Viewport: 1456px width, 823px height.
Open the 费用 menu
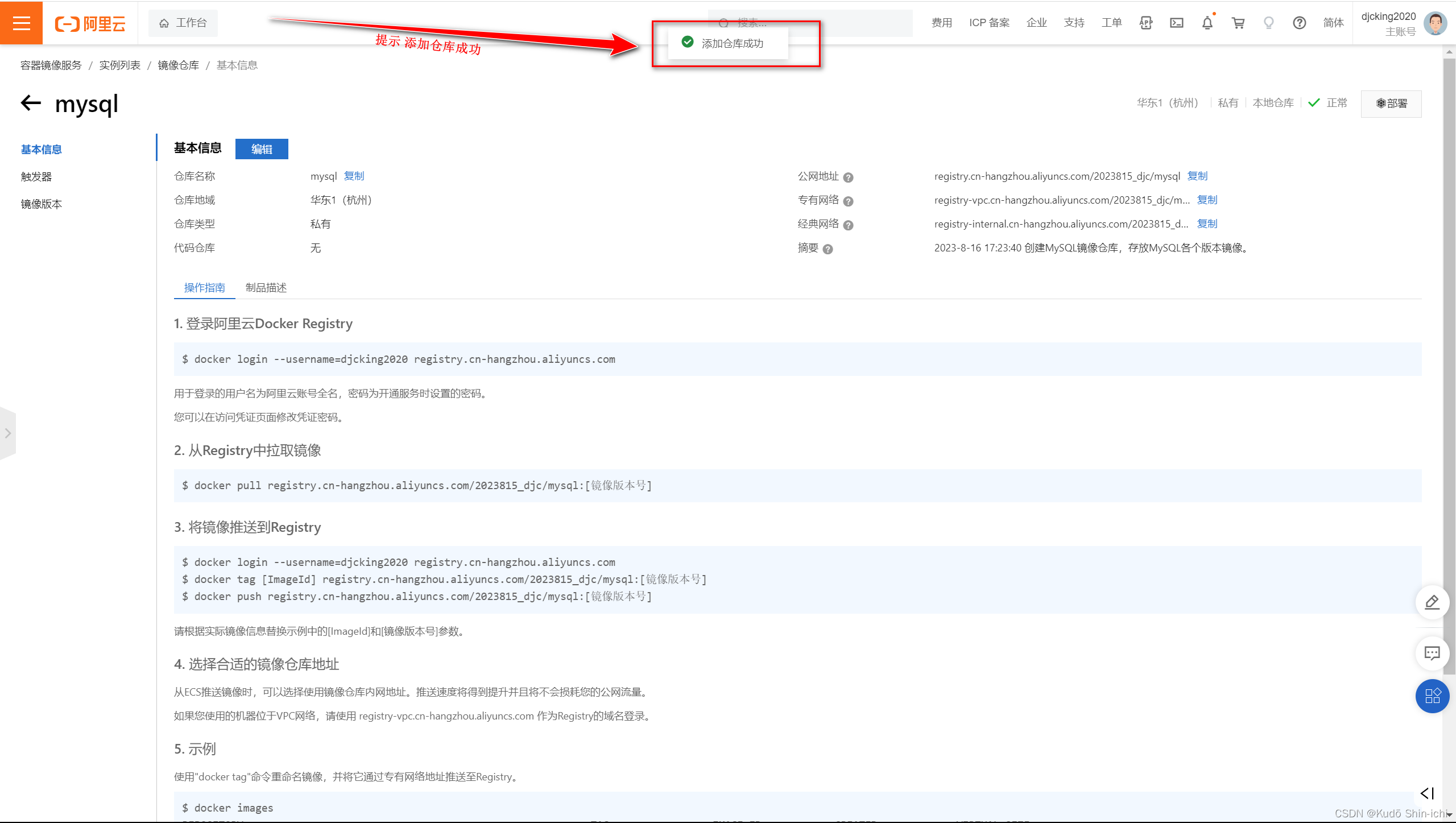tap(941, 23)
